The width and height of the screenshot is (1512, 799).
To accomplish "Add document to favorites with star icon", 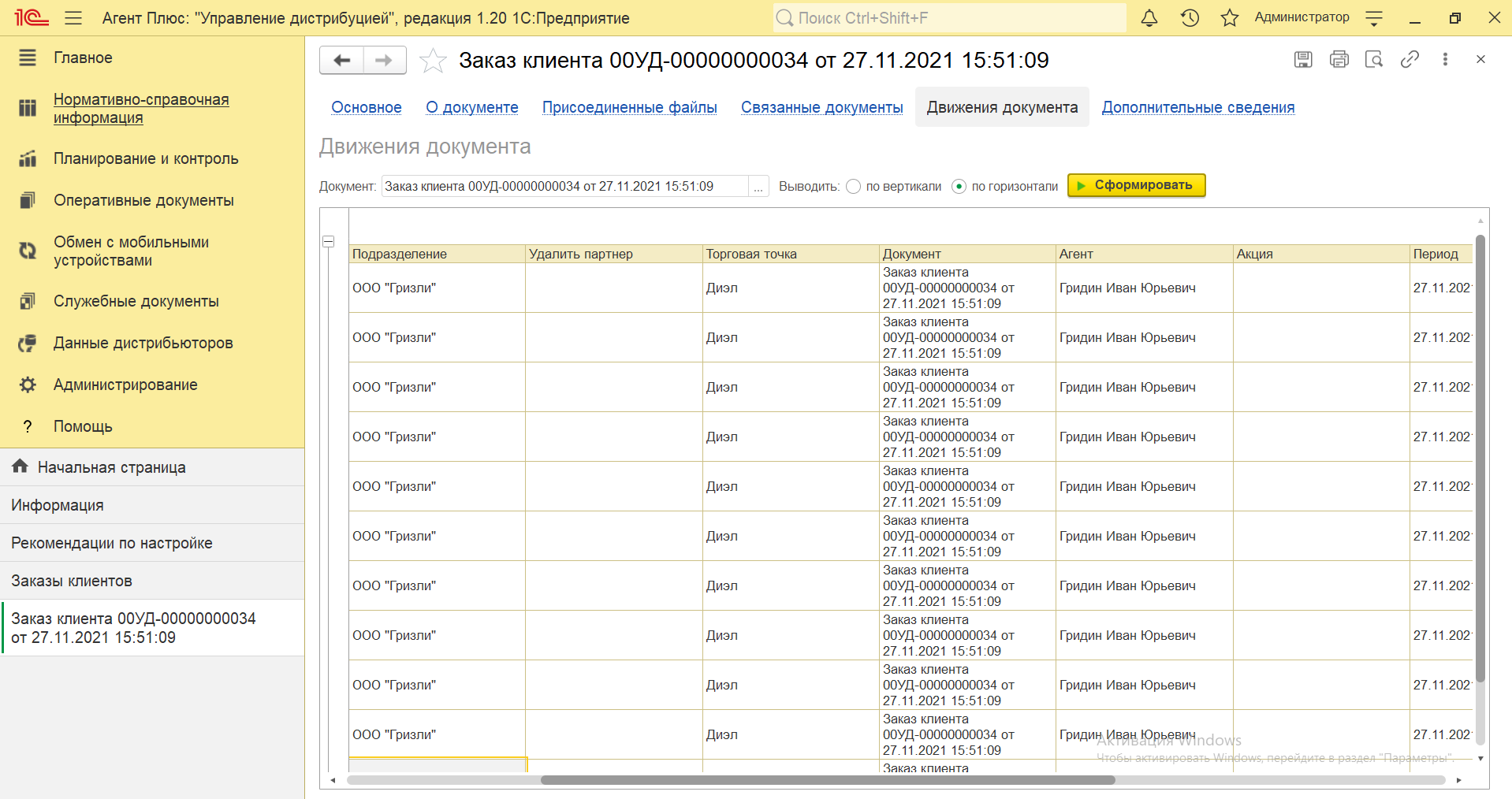I will (433, 61).
